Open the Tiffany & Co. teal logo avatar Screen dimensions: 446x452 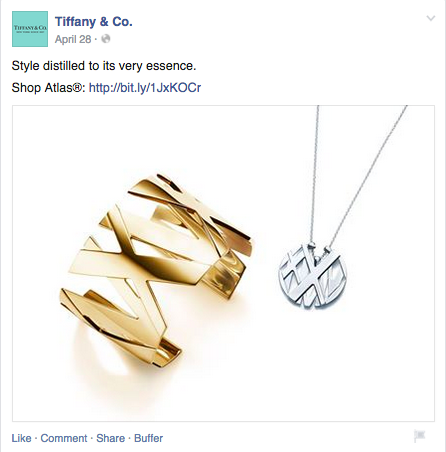(30, 29)
